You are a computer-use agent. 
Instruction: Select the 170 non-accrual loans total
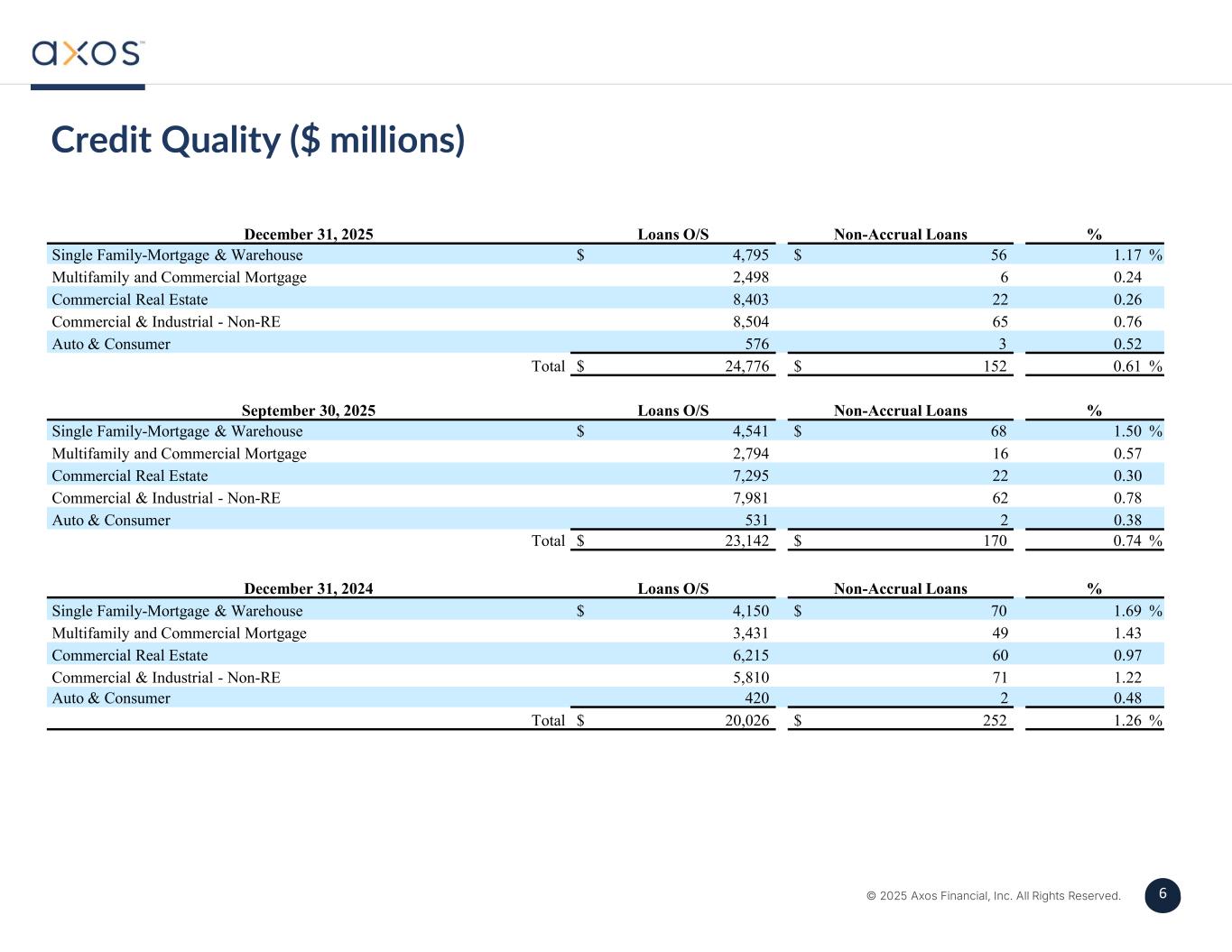[994, 541]
